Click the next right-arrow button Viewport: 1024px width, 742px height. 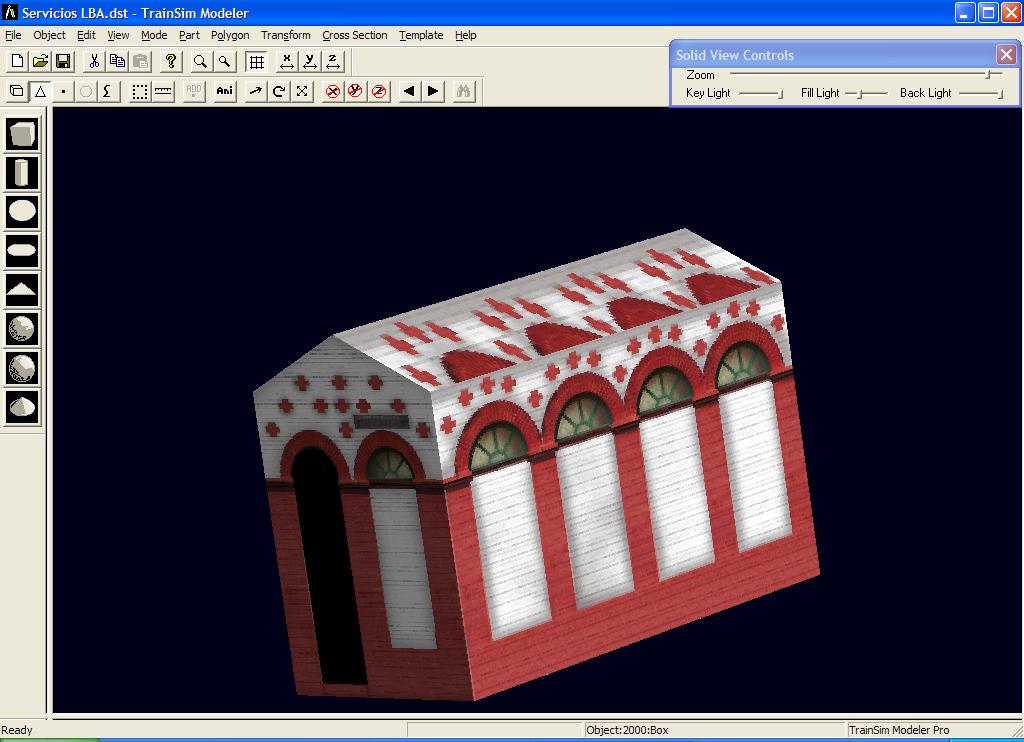click(x=433, y=91)
